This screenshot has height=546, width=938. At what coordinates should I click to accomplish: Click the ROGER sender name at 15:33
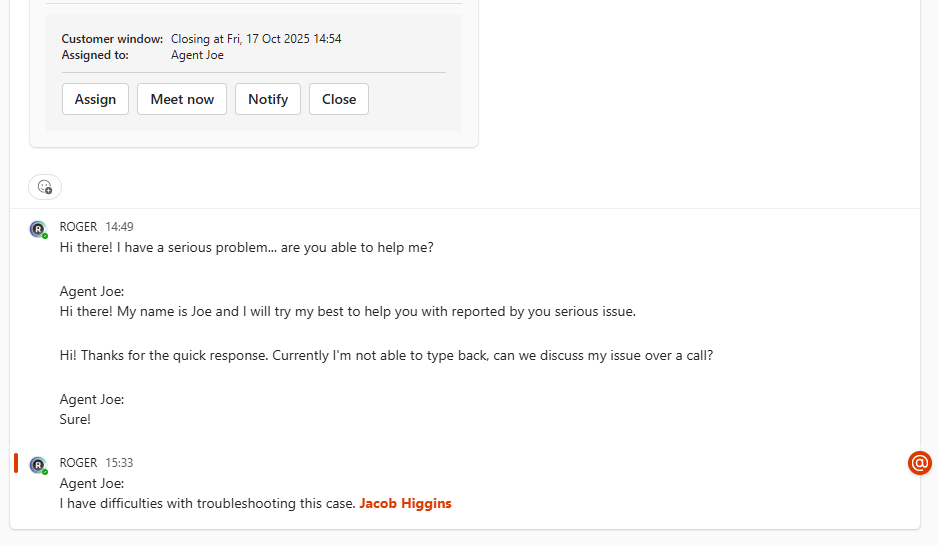click(78, 463)
